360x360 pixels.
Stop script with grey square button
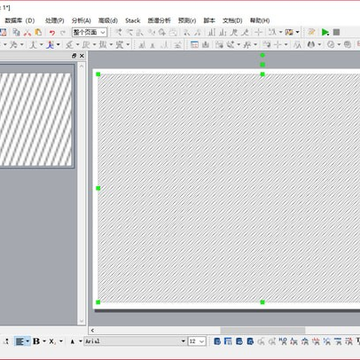[336, 32]
